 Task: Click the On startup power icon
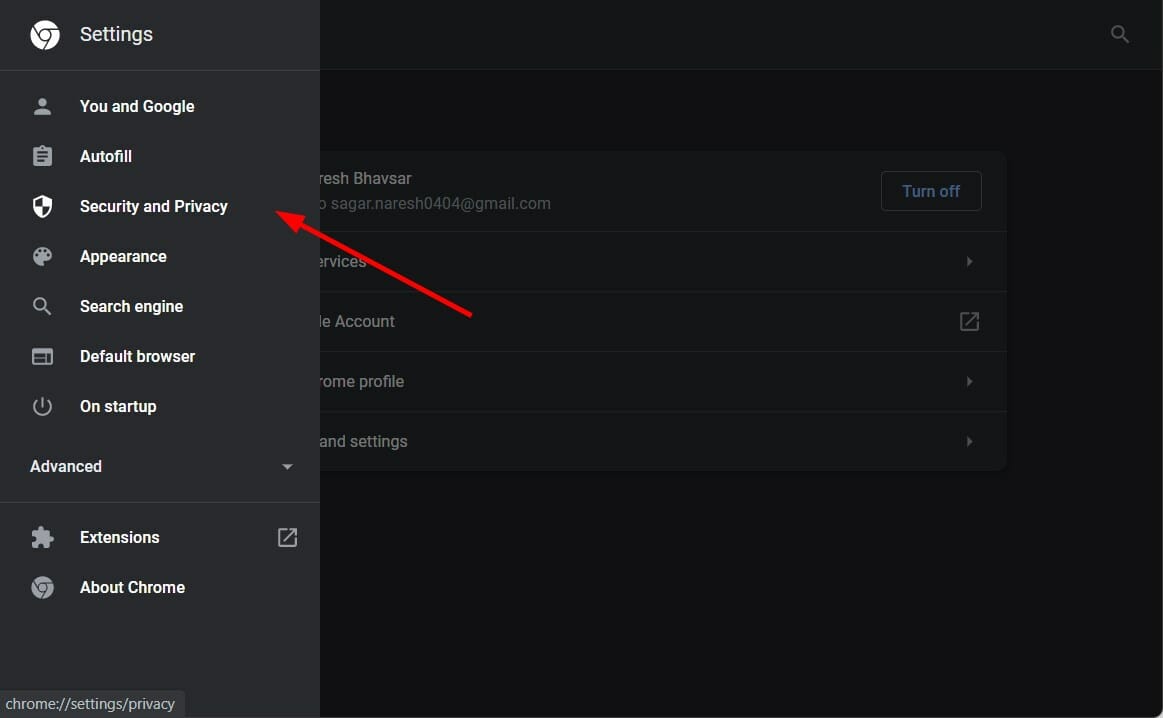point(42,406)
